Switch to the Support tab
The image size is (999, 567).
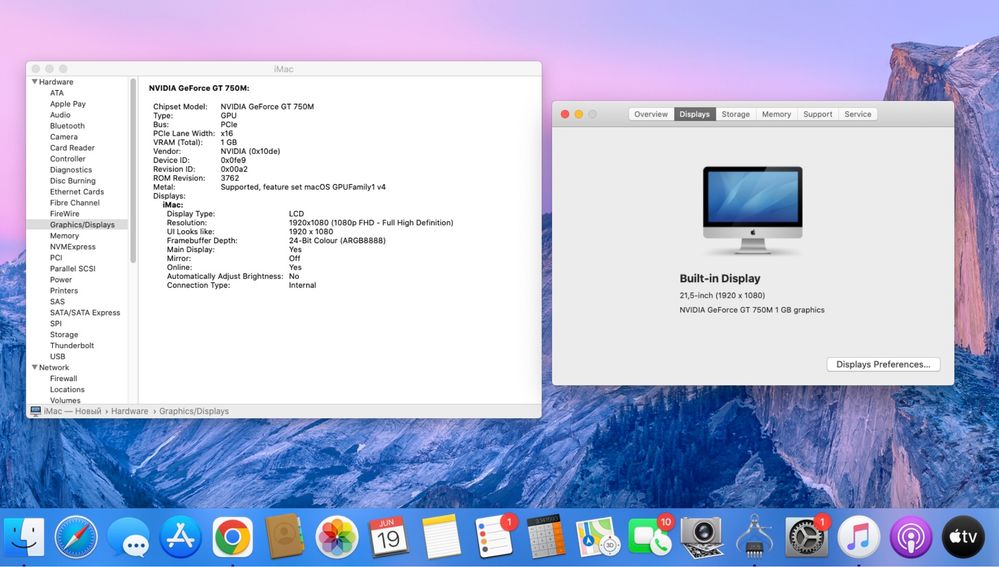click(817, 114)
